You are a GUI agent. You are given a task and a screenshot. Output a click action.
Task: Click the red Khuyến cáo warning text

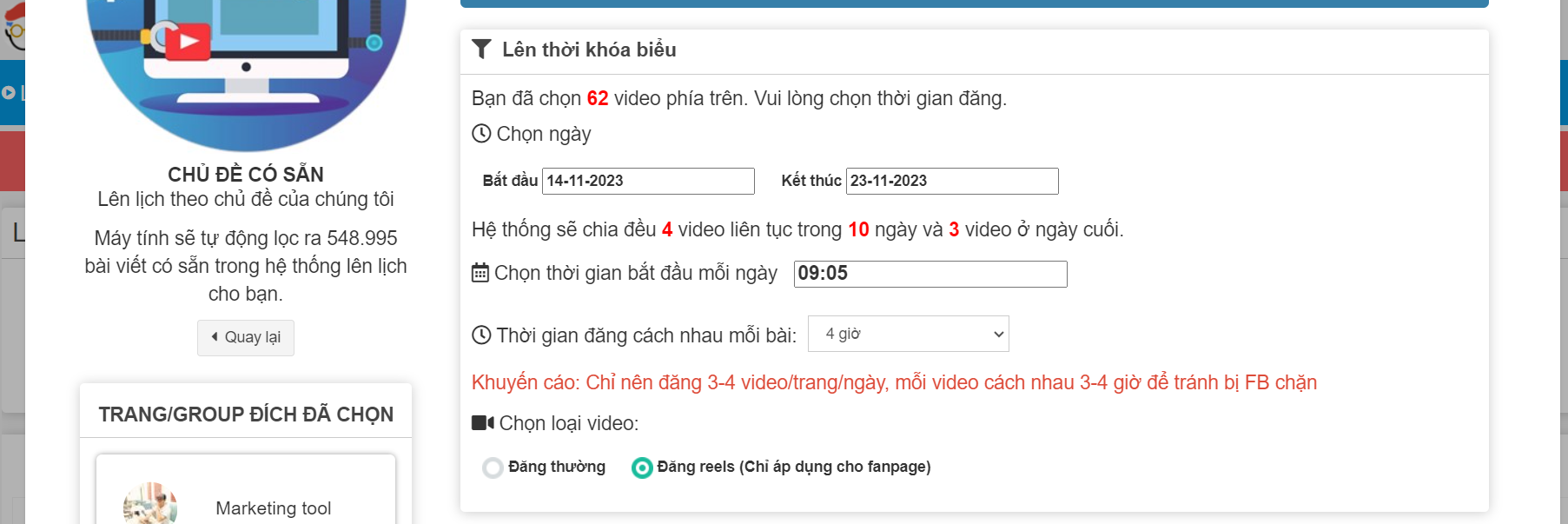(x=894, y=382)
